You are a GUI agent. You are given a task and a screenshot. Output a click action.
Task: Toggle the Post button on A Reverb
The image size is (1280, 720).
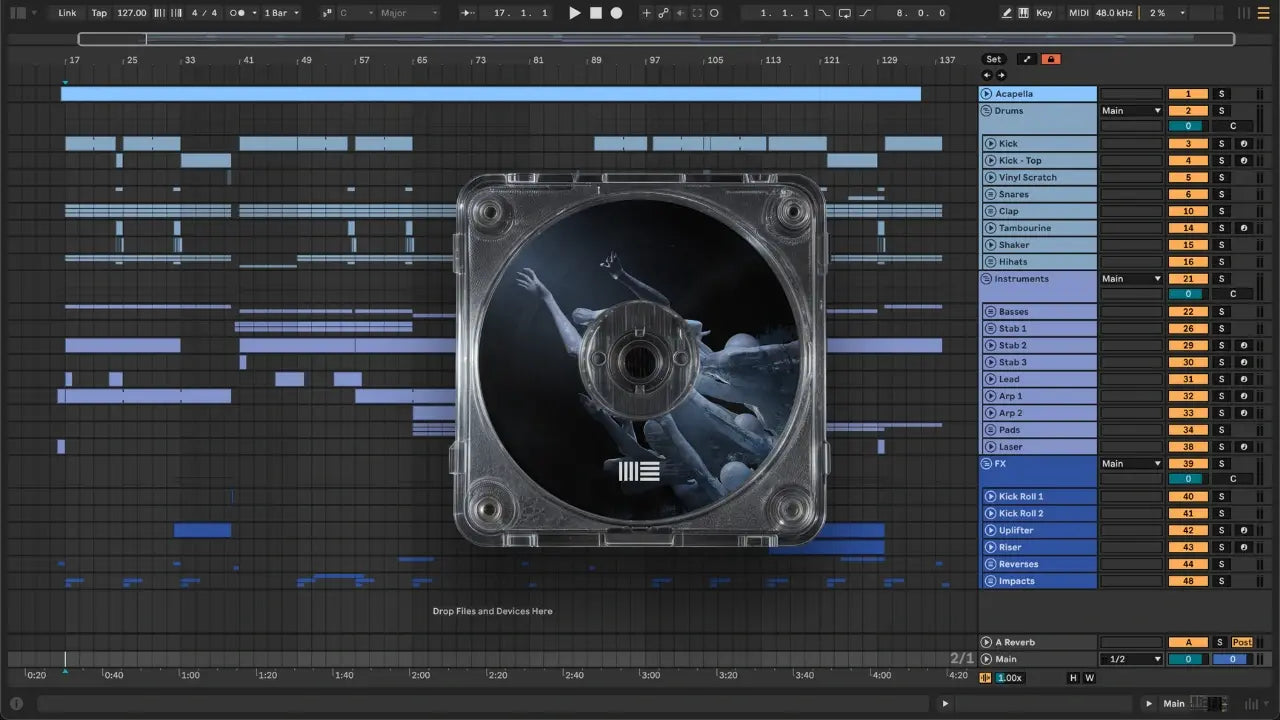point(1242,642)
